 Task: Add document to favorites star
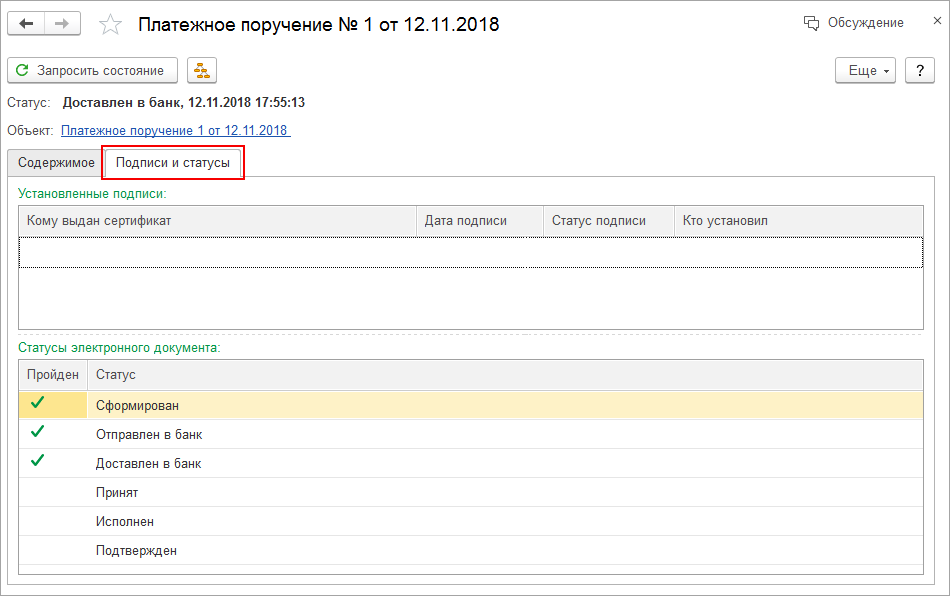pos(111,25)
